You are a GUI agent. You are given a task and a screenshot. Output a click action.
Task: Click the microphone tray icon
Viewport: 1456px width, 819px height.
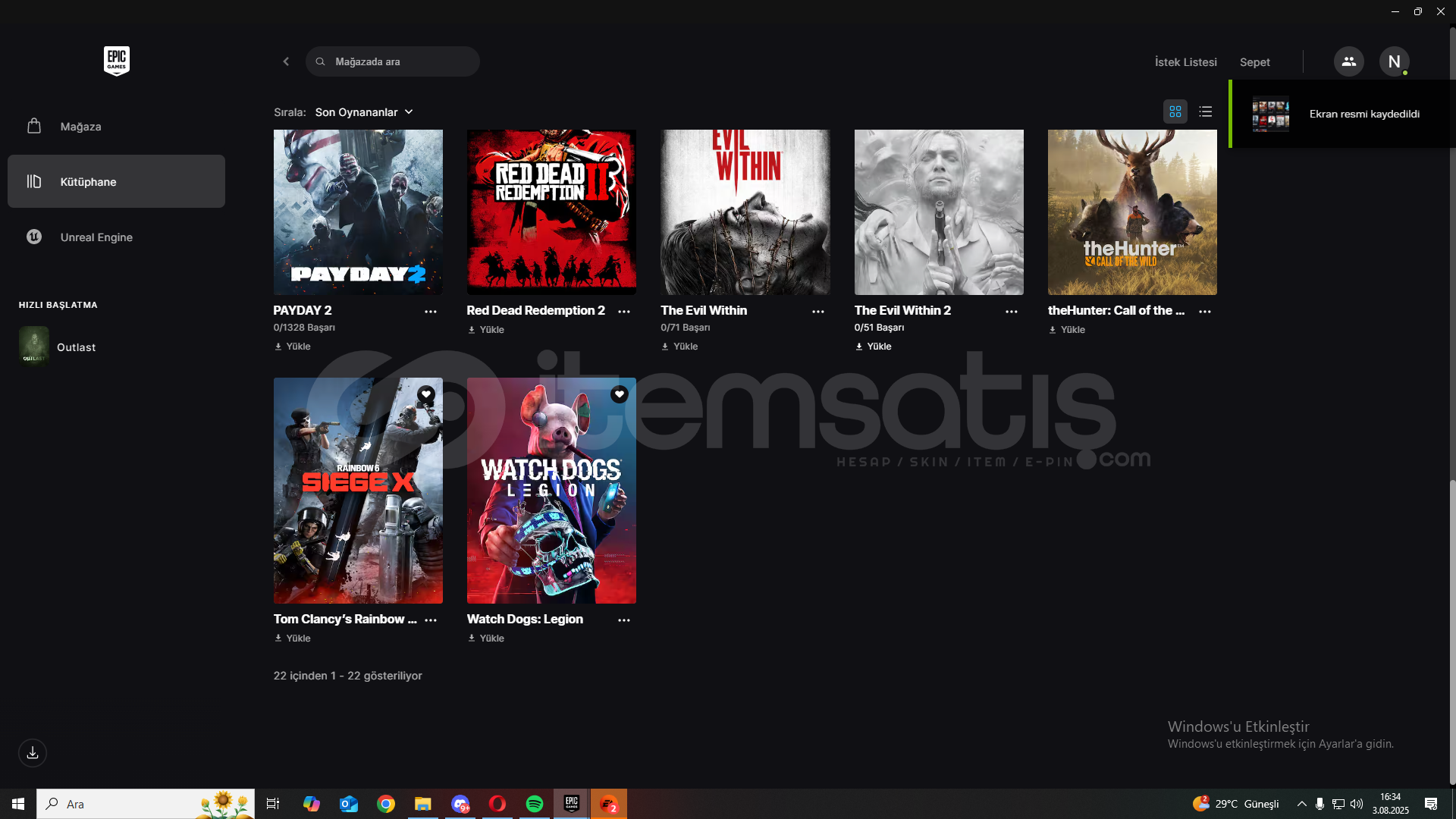(x=1319, y=804)
